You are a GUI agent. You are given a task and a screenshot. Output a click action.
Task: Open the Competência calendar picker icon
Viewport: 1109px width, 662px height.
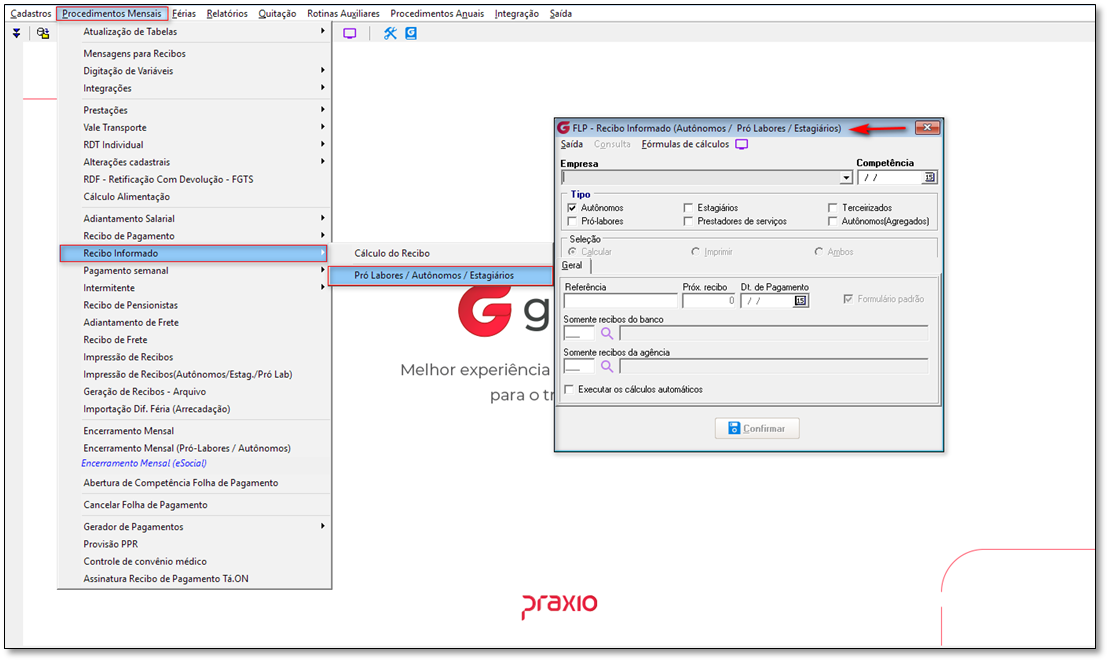coord(929,178)
